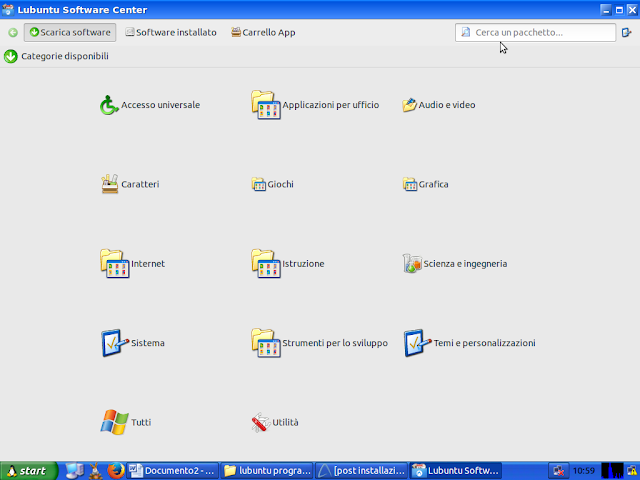Click the Strumenti per lo sviluppo label

coord(335,343)
